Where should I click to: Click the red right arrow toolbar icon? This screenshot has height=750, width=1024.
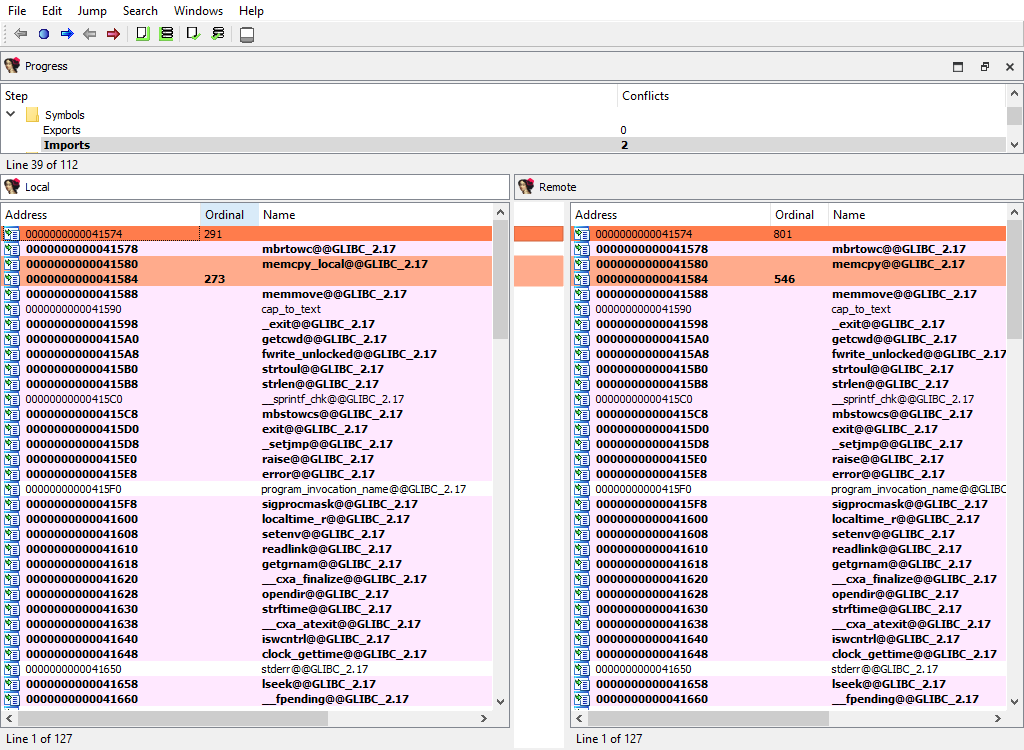pyautogui.click(x=113, y=34)
